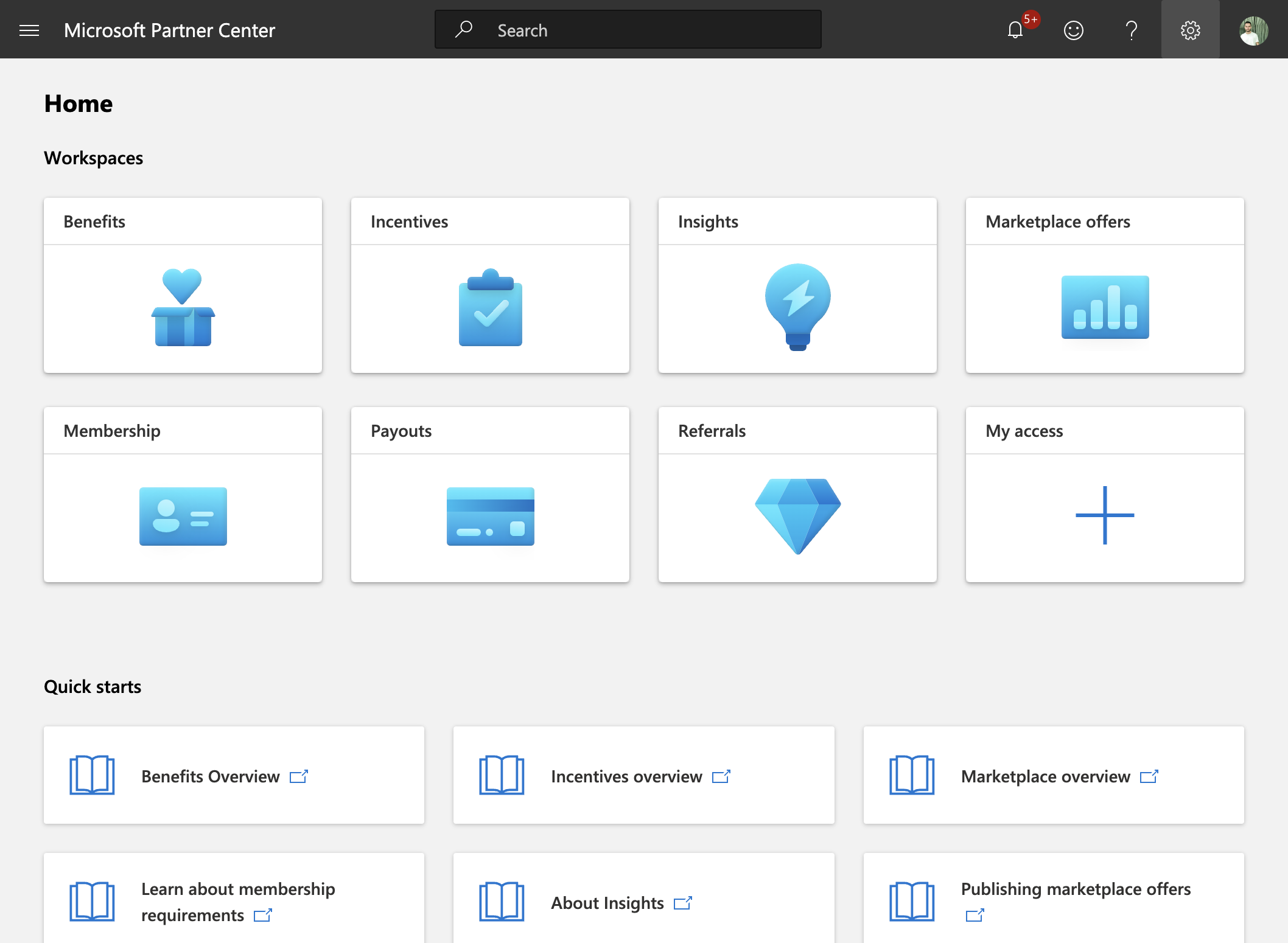Image resolution: width=1288 pixels, height=943 pixels.
Task: Open the Benefits Overview quick start
Action: (234, 775)
